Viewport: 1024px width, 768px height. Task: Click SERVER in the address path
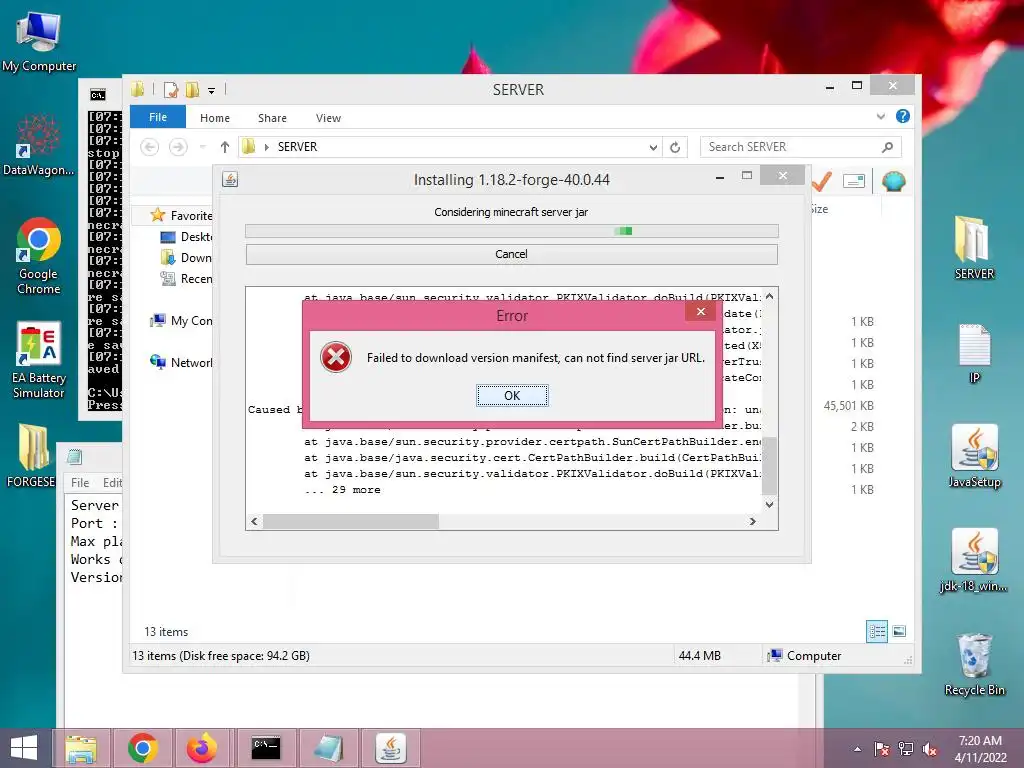(297, 147)
